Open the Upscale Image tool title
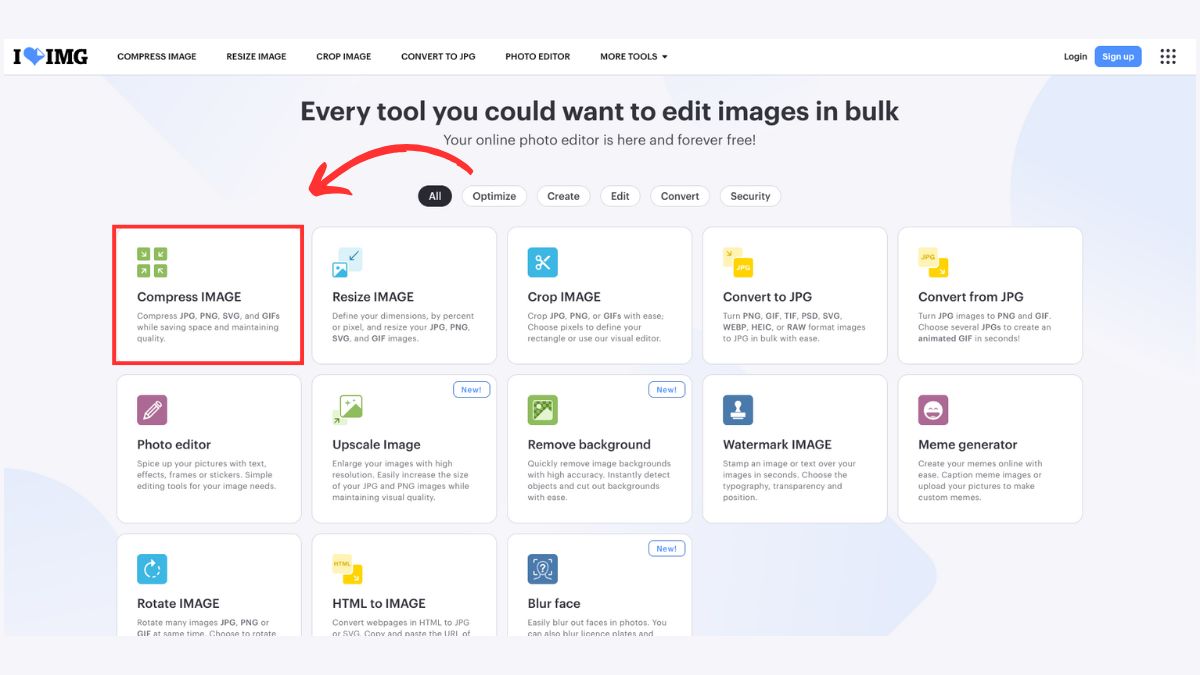The height and width of the screenshot is (675, 1200). (x=377, y=445)
